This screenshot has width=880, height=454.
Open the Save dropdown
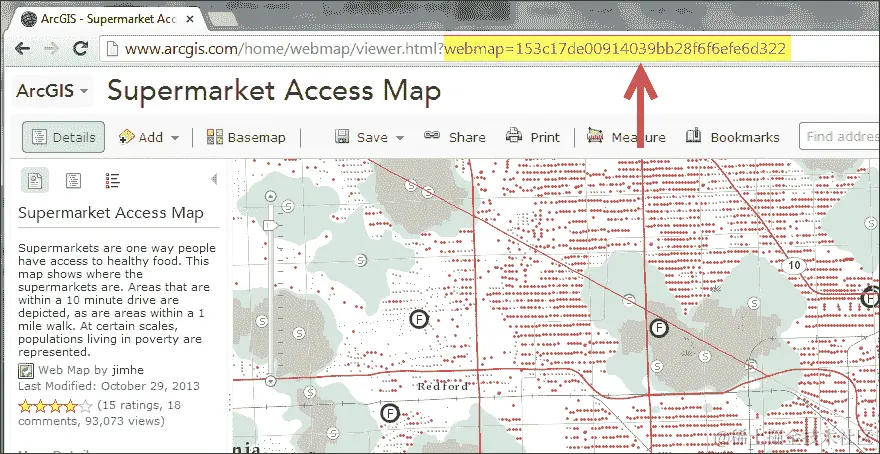coord(369,137)
